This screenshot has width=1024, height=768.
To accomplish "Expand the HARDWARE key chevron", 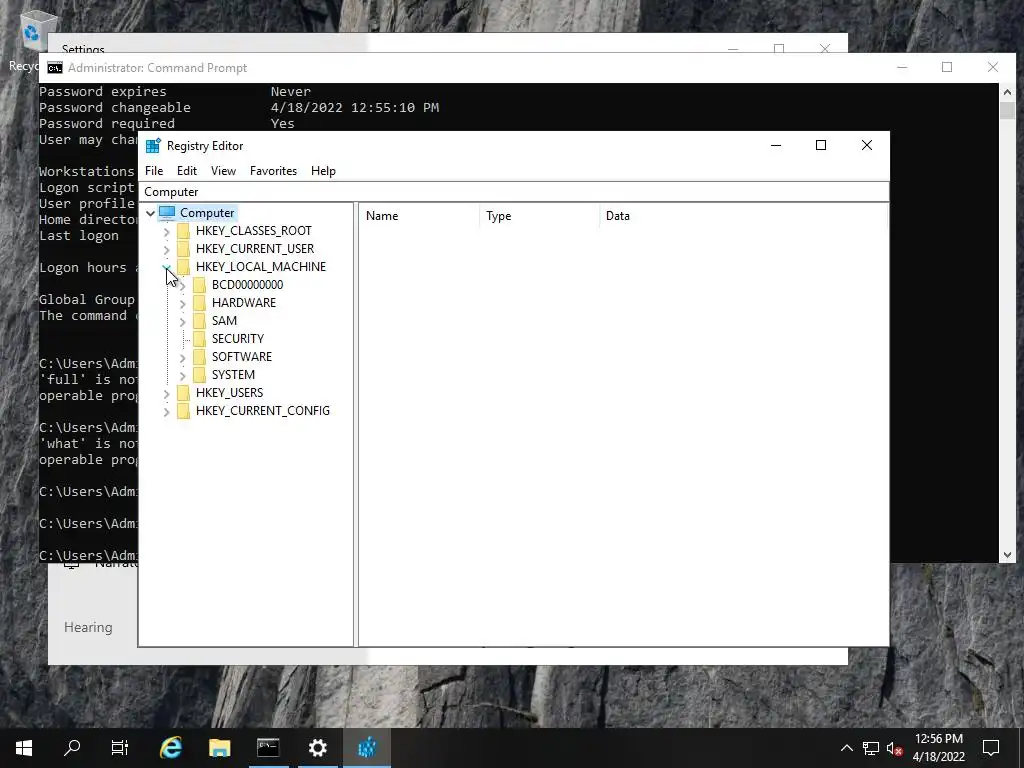I will [x=183, y=303].
